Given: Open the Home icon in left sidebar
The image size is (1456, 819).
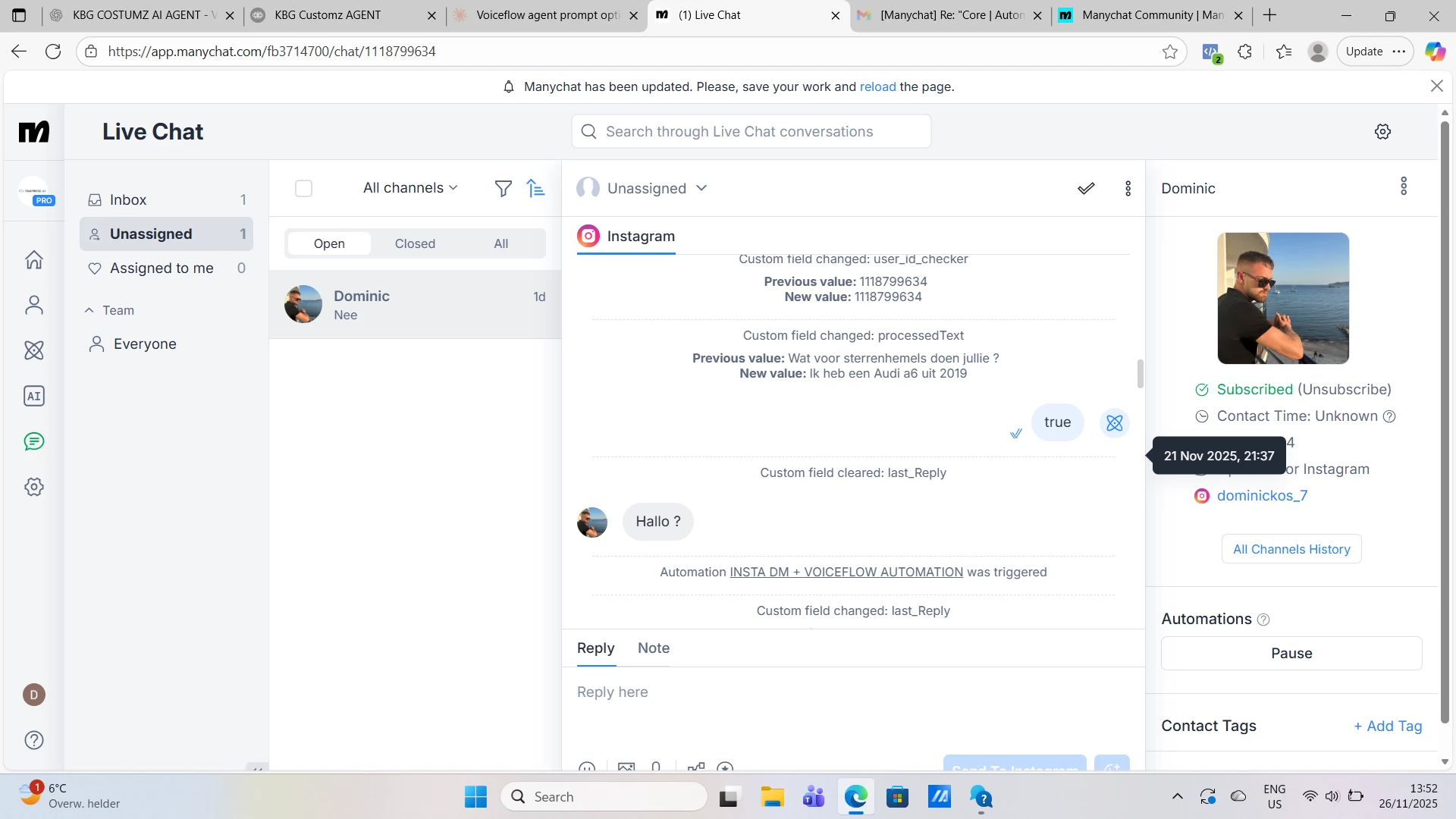Looking at the screenshot, I should (x=34, y=260).
